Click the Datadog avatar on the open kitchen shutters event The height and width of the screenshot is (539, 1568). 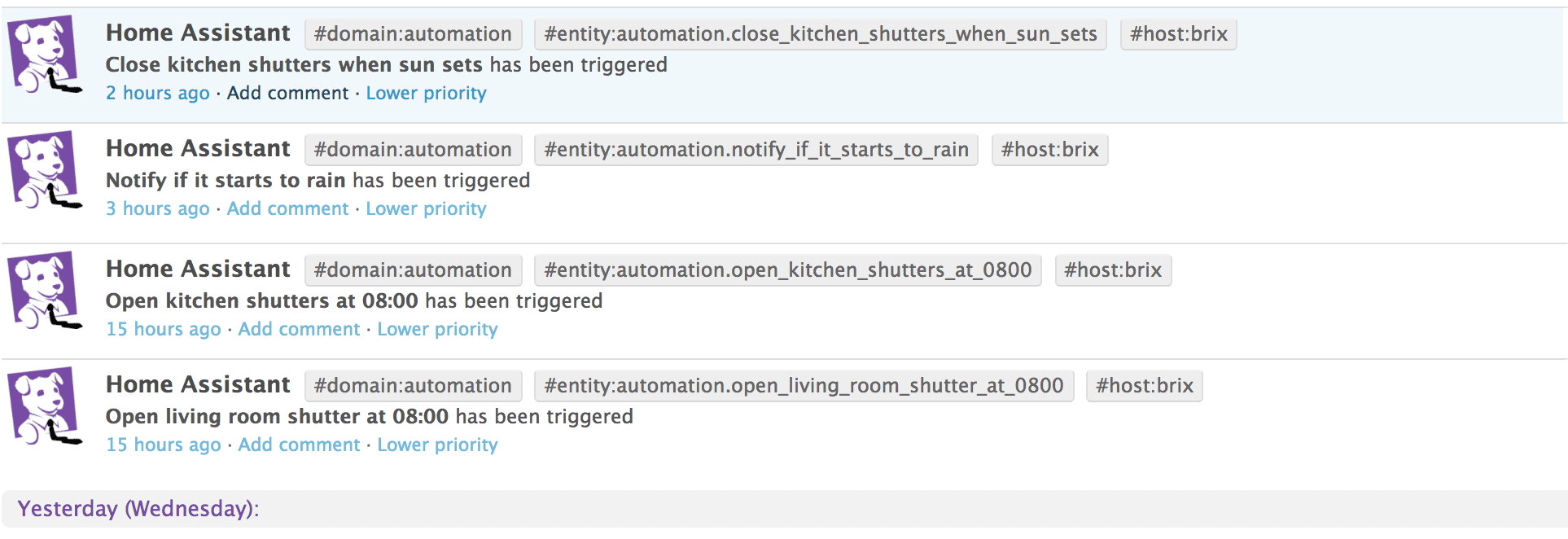[x=45, y=291]
